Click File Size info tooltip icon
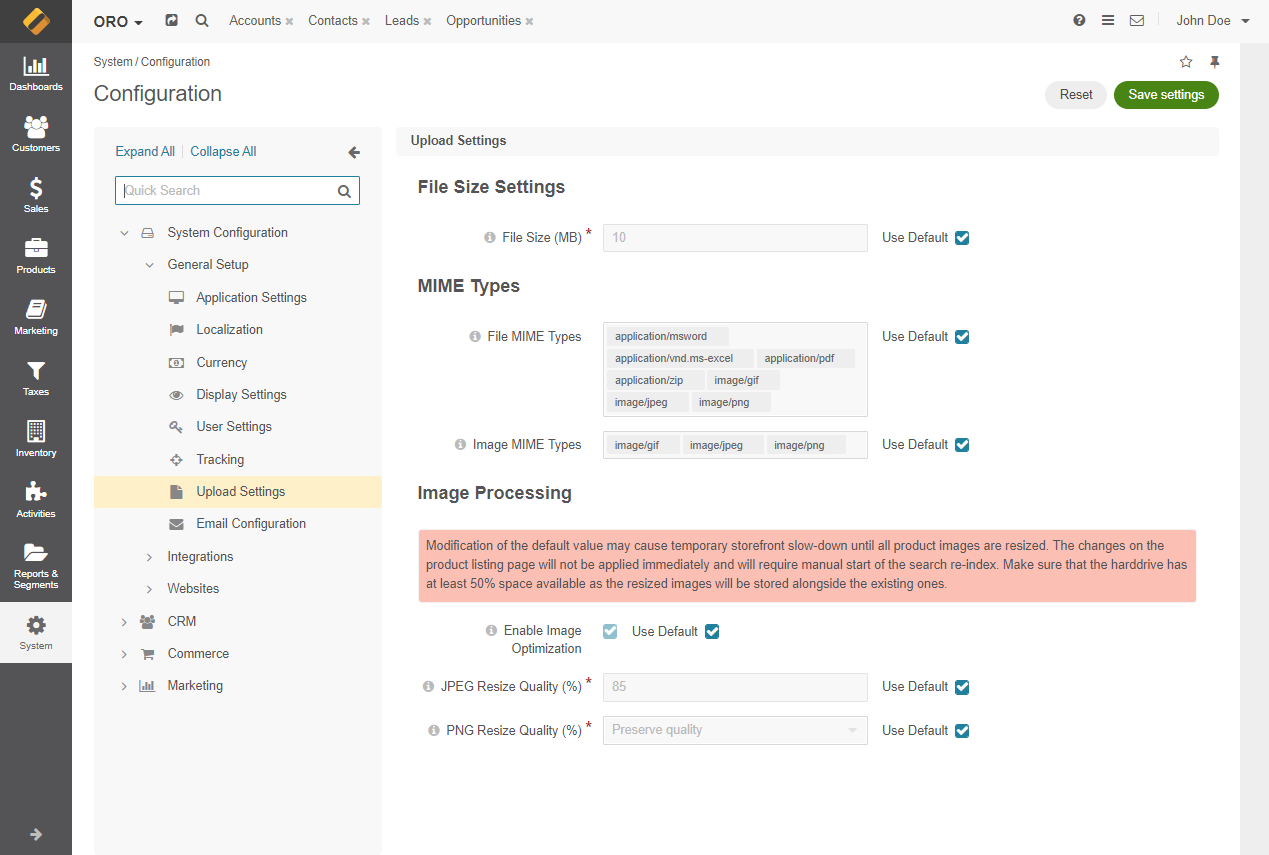The height and width of the screenshot is (855, 1269). tap(490, 238)
